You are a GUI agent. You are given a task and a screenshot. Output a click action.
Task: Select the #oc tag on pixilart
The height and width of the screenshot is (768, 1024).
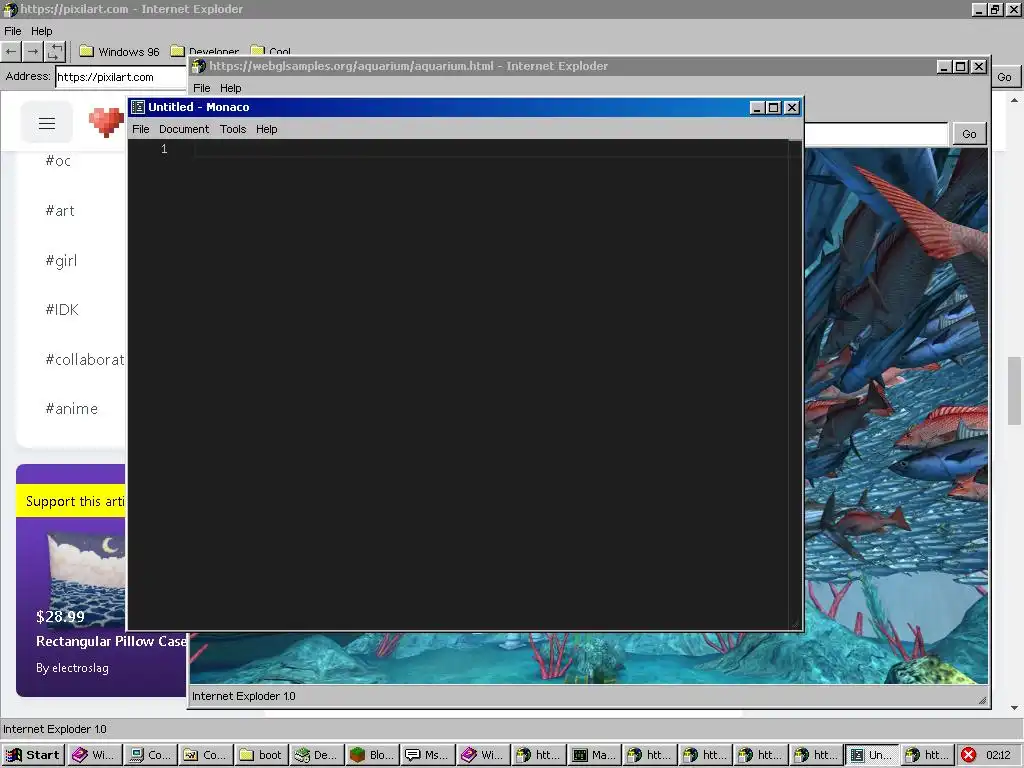58,161
